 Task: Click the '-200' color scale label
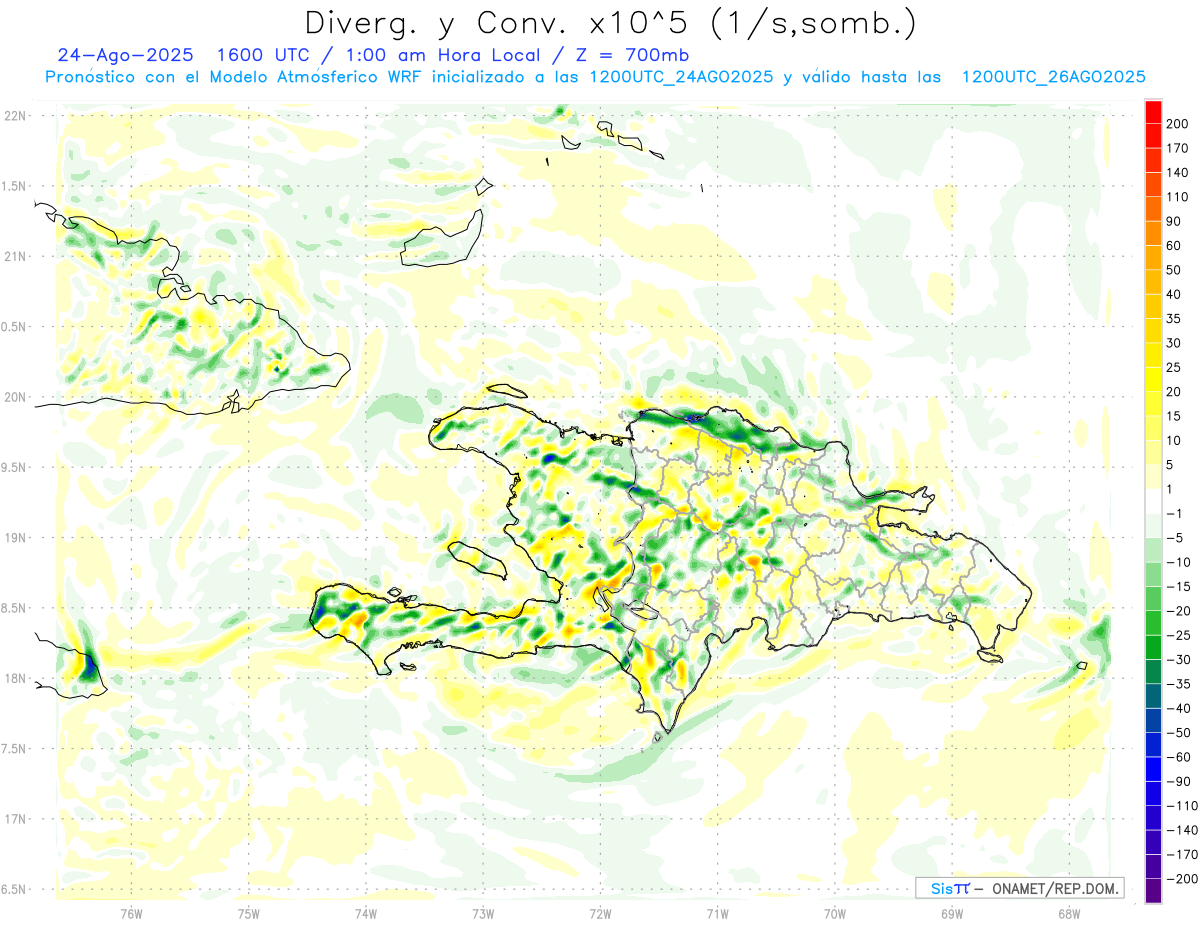coord(1181,878)
